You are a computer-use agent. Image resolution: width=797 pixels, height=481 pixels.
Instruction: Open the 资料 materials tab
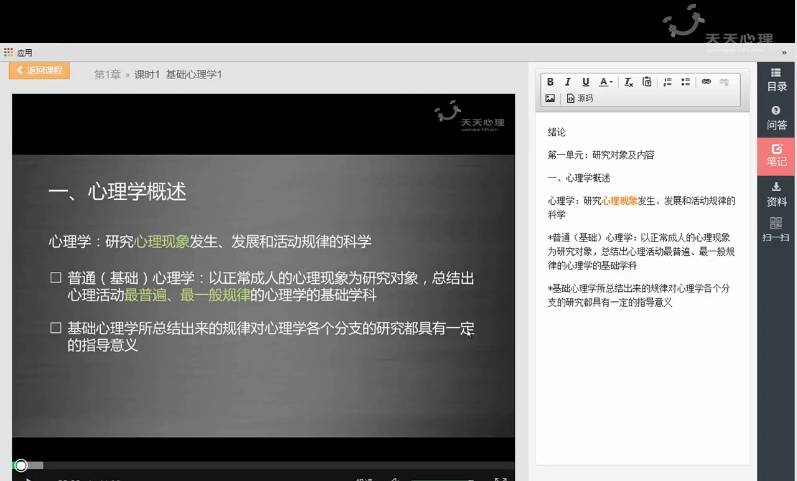coord(777,194)
